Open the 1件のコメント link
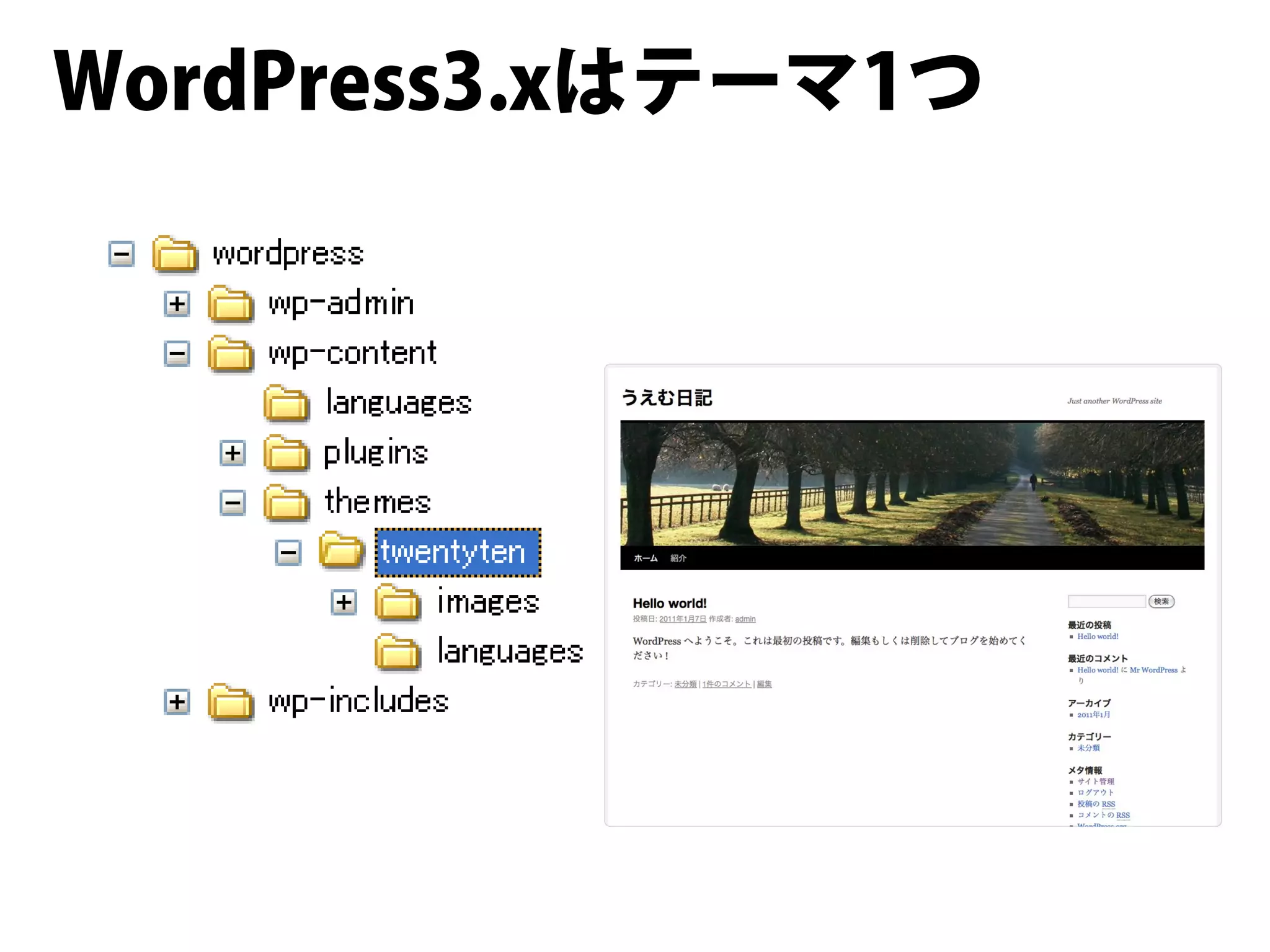The height and width of the screenshot is (952, 1270). [727, 684]
